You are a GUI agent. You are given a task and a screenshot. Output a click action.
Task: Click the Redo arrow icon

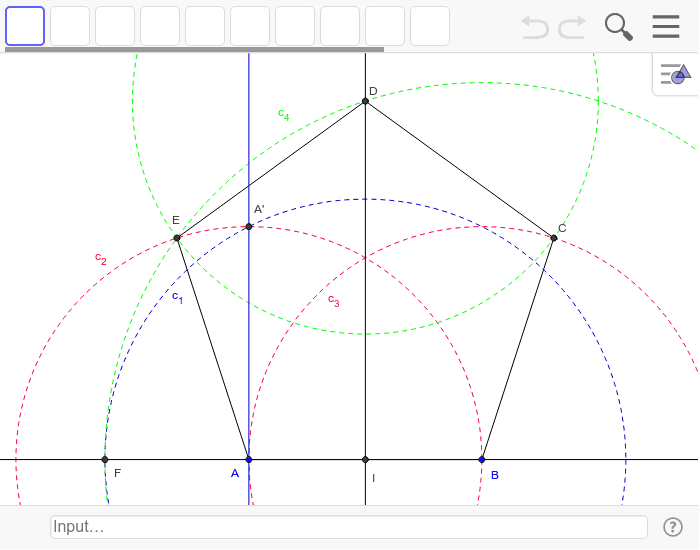point(572,27)
